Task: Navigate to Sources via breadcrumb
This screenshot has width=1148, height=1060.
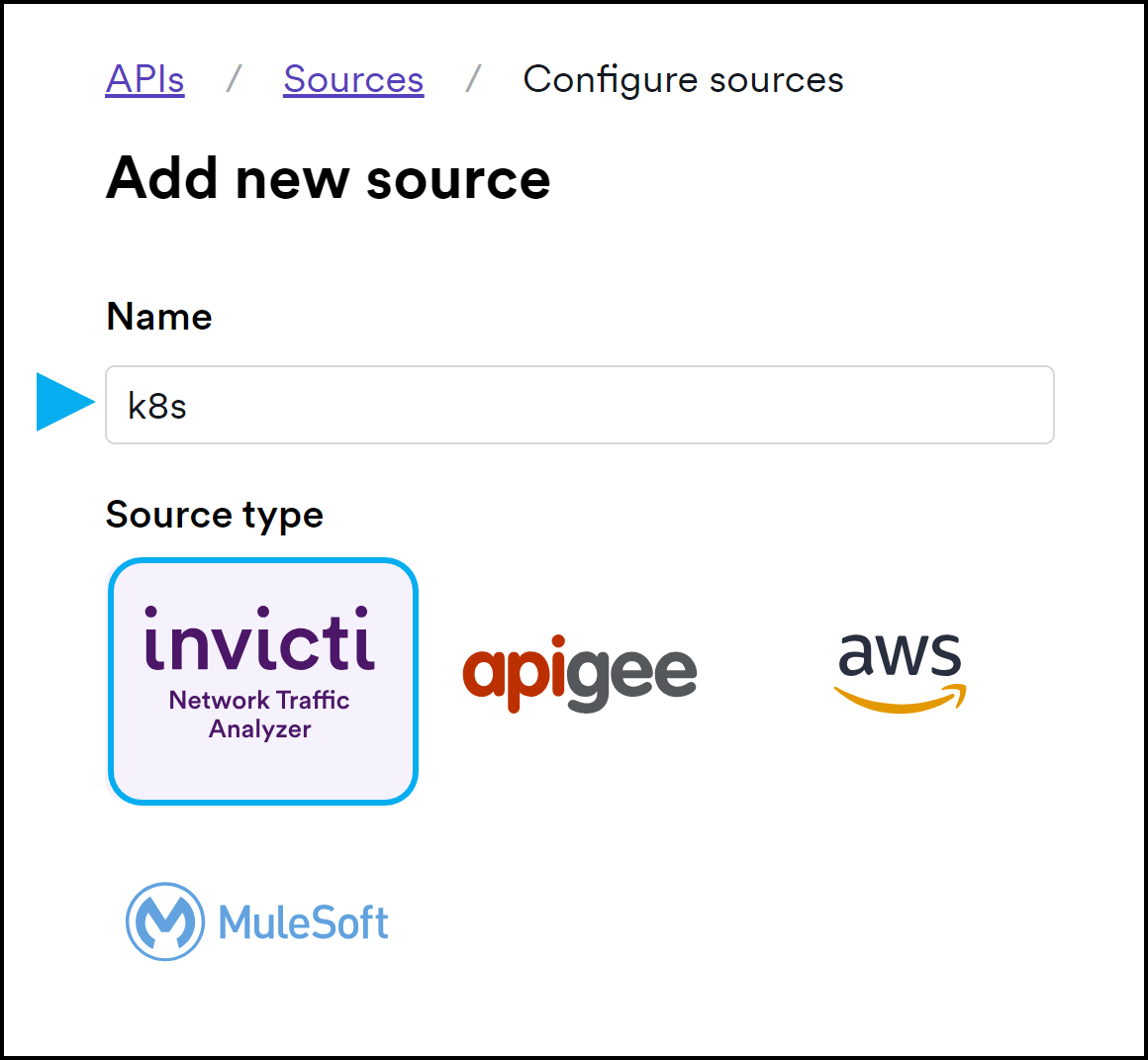Action: coord(352,79)
